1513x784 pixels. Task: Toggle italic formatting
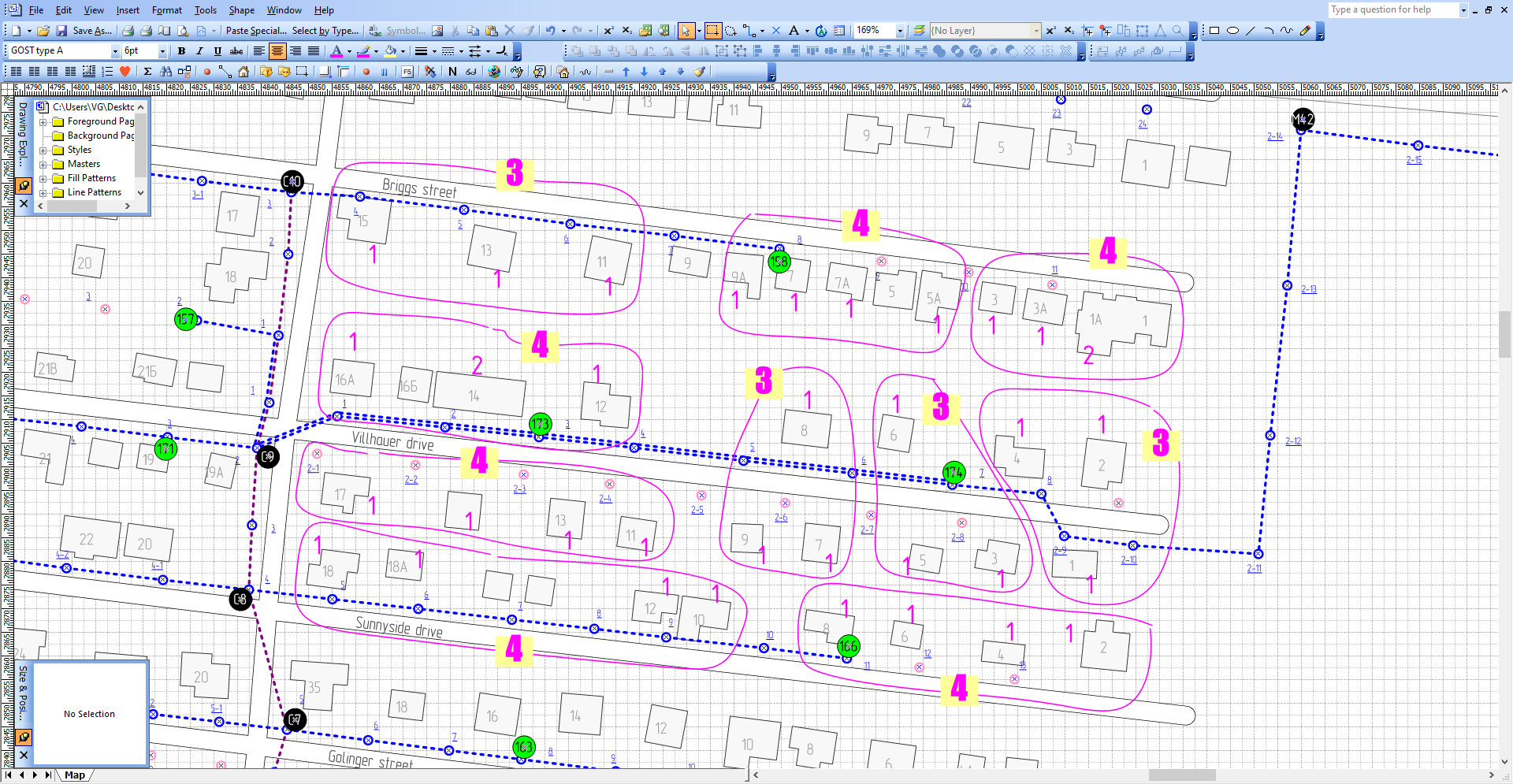click(x=199, y=50)
